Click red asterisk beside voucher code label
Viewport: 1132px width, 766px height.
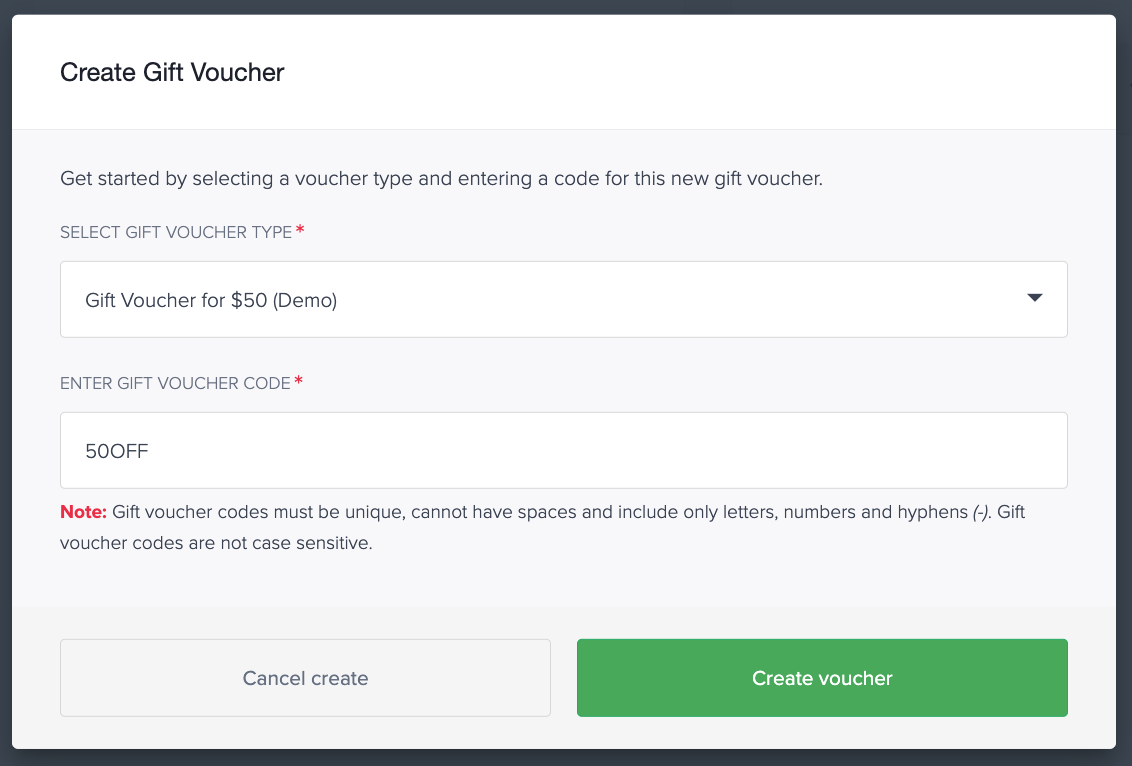(x=299, y=380)
